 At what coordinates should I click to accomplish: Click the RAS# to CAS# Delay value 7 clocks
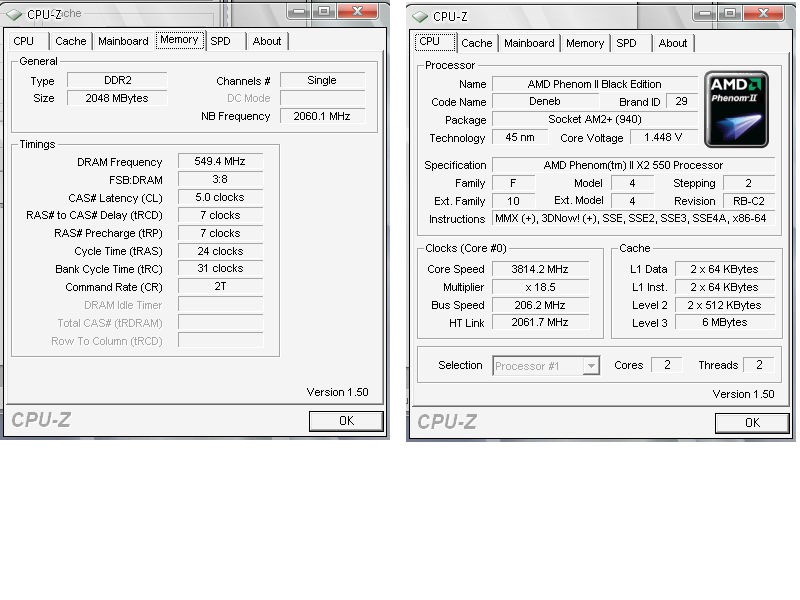pyautogui.click(x=220, y=215)
